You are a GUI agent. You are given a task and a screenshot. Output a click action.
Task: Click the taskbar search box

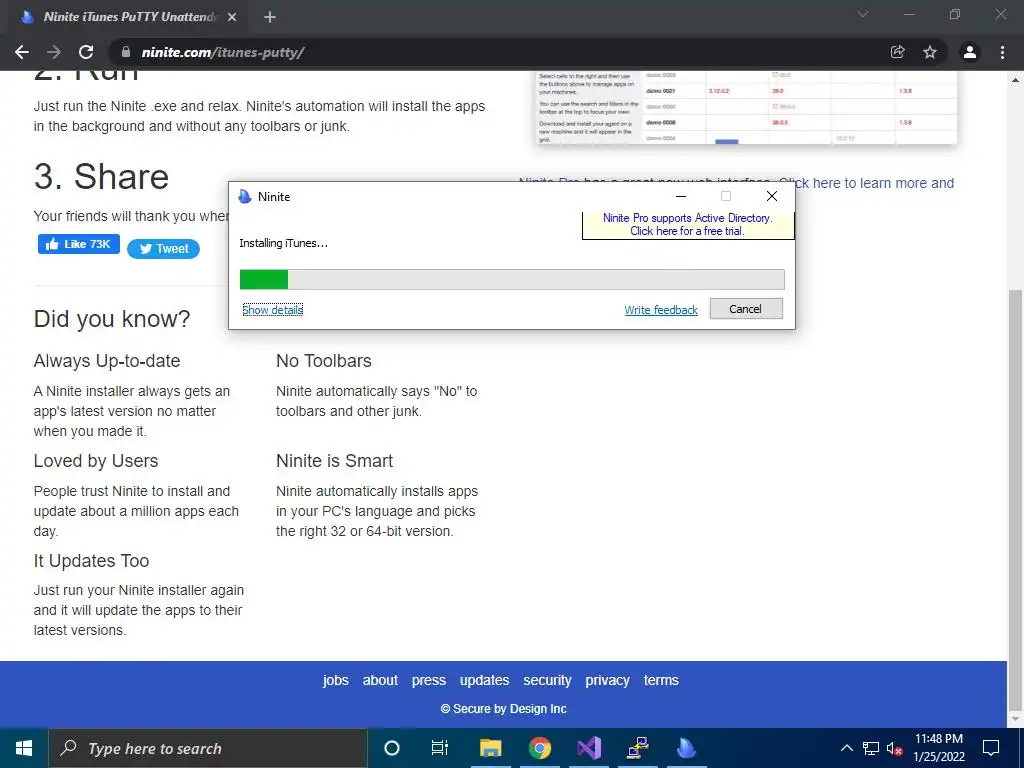(x=208, y=748)
